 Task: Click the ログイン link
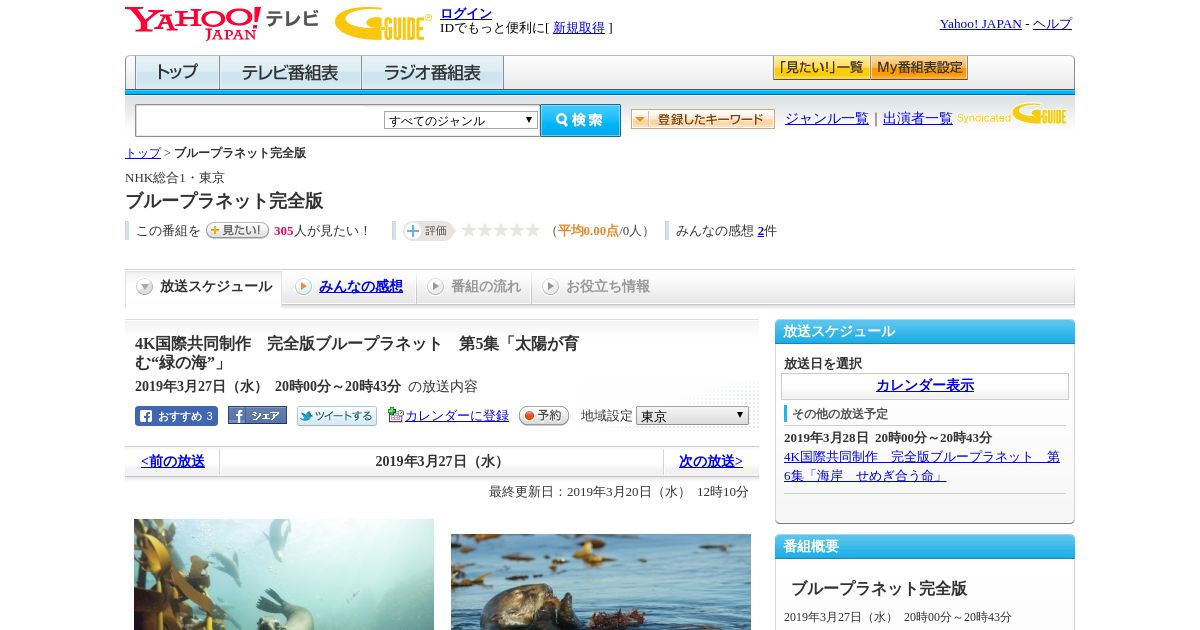click(x=466, y=13)
